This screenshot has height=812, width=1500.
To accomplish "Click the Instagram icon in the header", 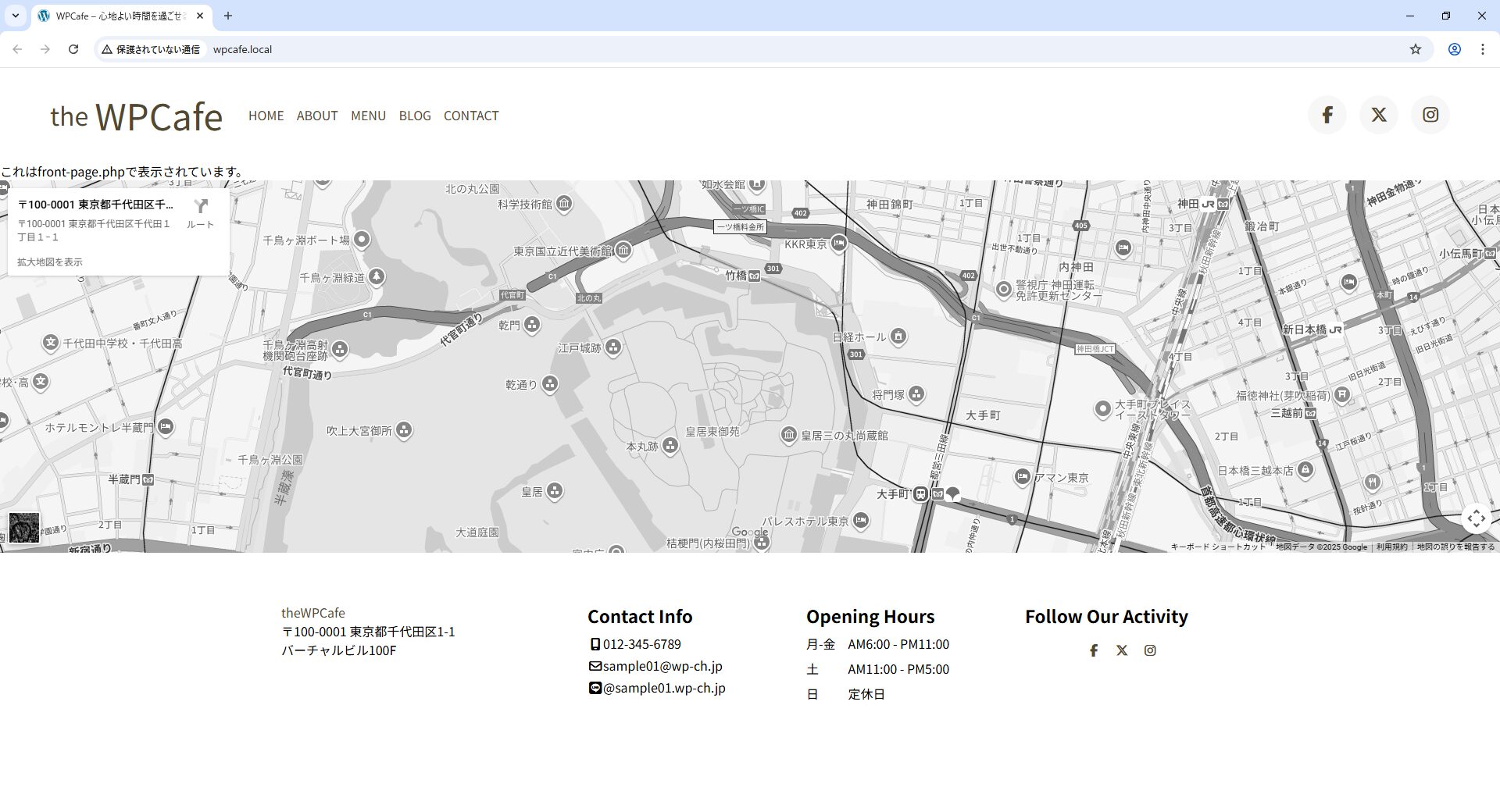I will [x=1430, y=115].
